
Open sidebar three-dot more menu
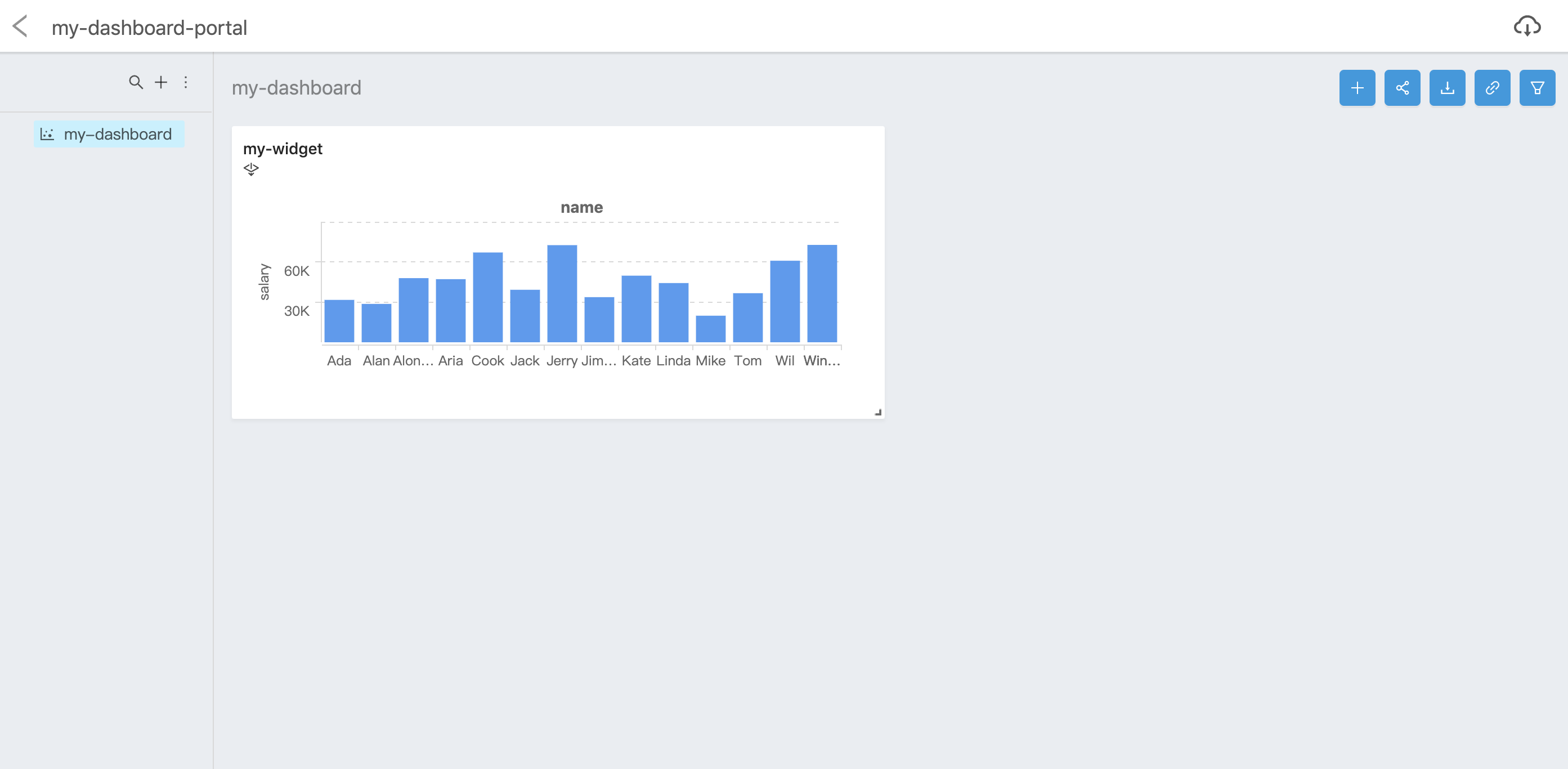186,82
